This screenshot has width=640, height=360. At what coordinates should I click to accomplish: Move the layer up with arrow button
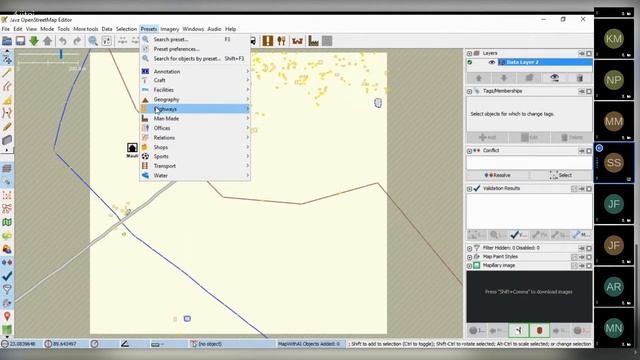pyautogui.click(x=479, y=78)
